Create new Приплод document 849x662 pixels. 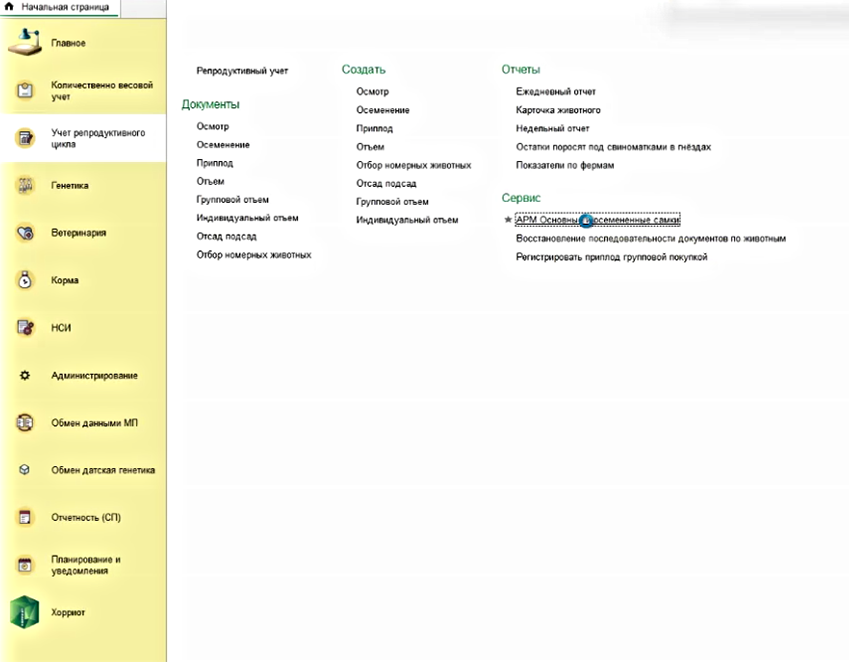point(374,128)
